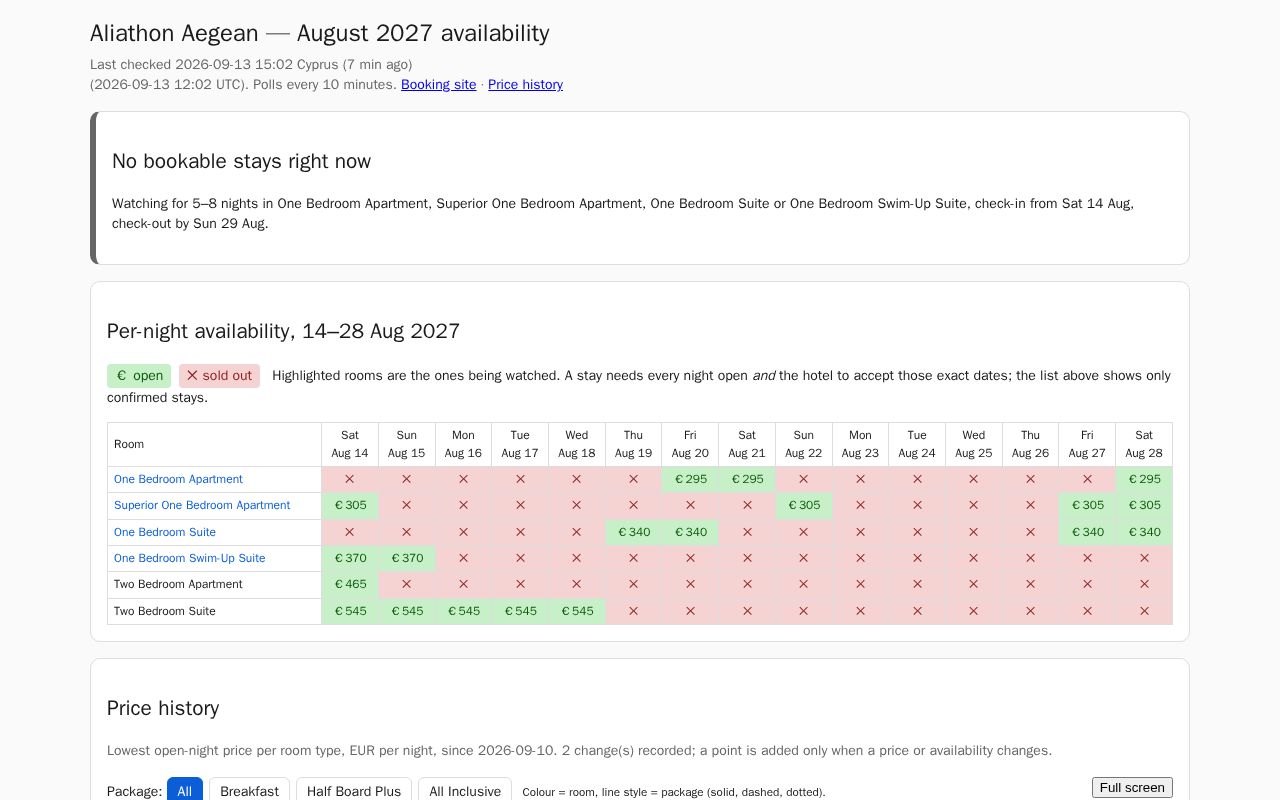The height and width of the screenshot is (800, 1280).
Task: Click € 370 for Swim-Up Suite, Aug 14
Action: pyautogui.click(x=350, y=558)
